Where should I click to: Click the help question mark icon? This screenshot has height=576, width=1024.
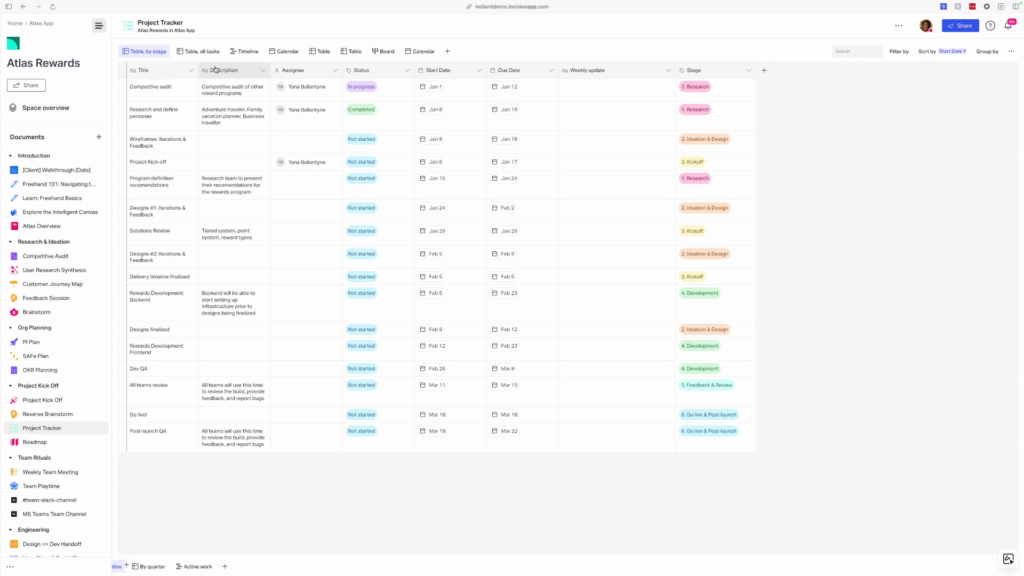(990, 25)
